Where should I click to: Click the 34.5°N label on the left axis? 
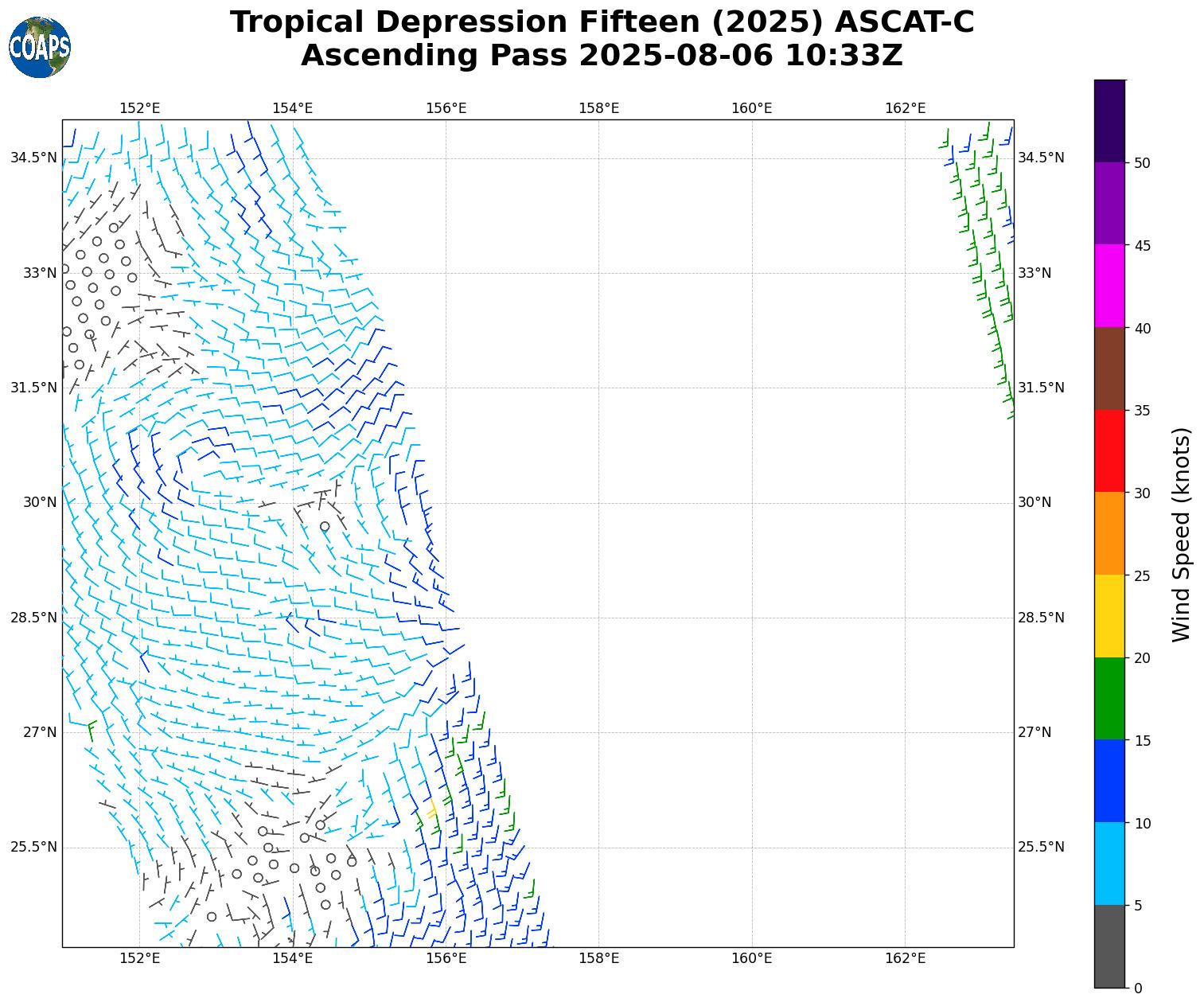click(x=33, y=158)
